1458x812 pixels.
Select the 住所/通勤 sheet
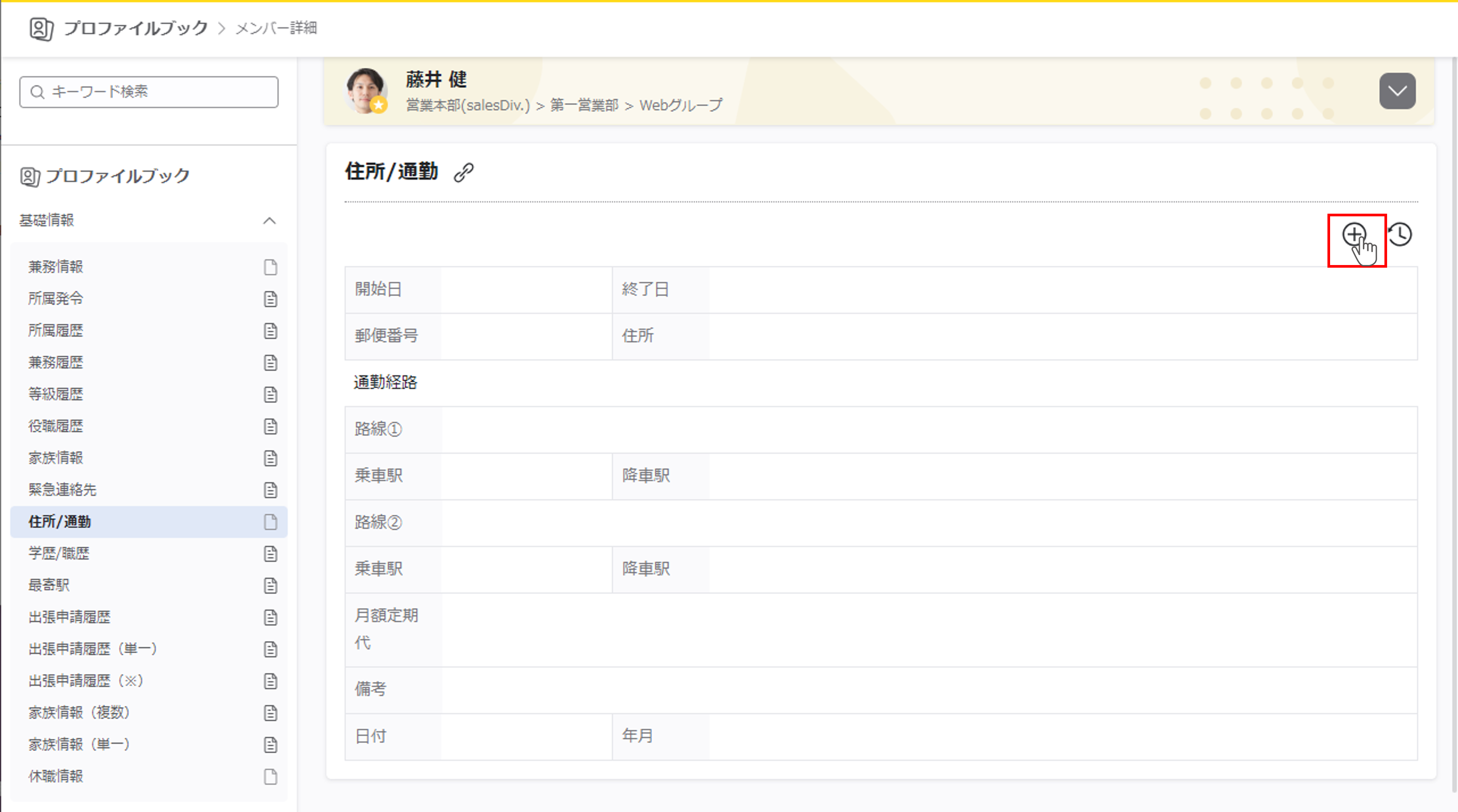pyautogui.click(x=149, y=522)
